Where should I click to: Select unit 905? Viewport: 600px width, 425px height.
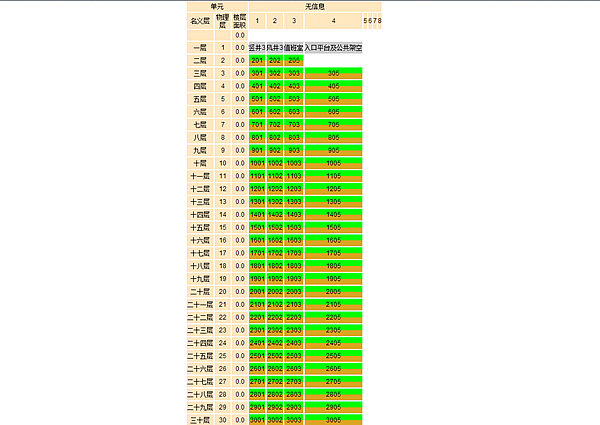click(333, 150)
